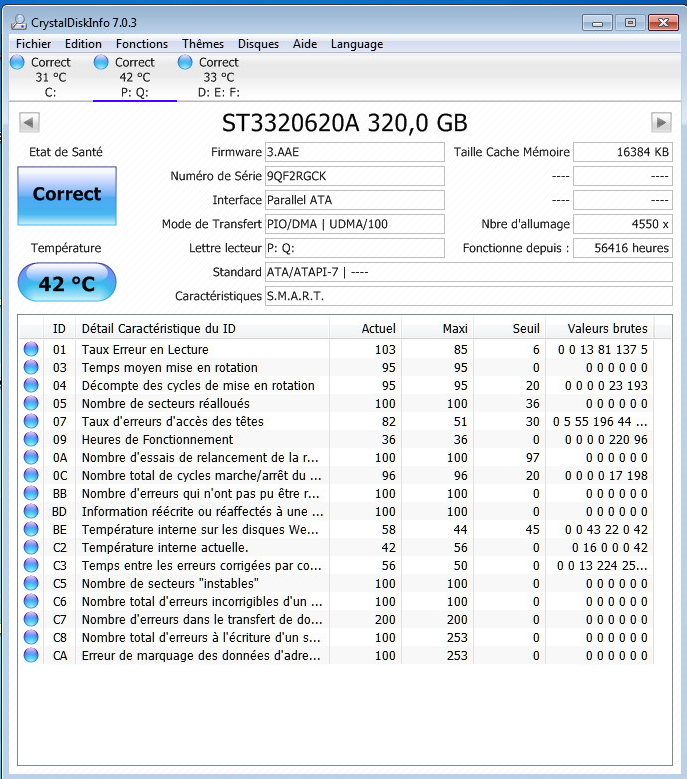Click the Détail Caractéristique du ID header

click(202, 328)
